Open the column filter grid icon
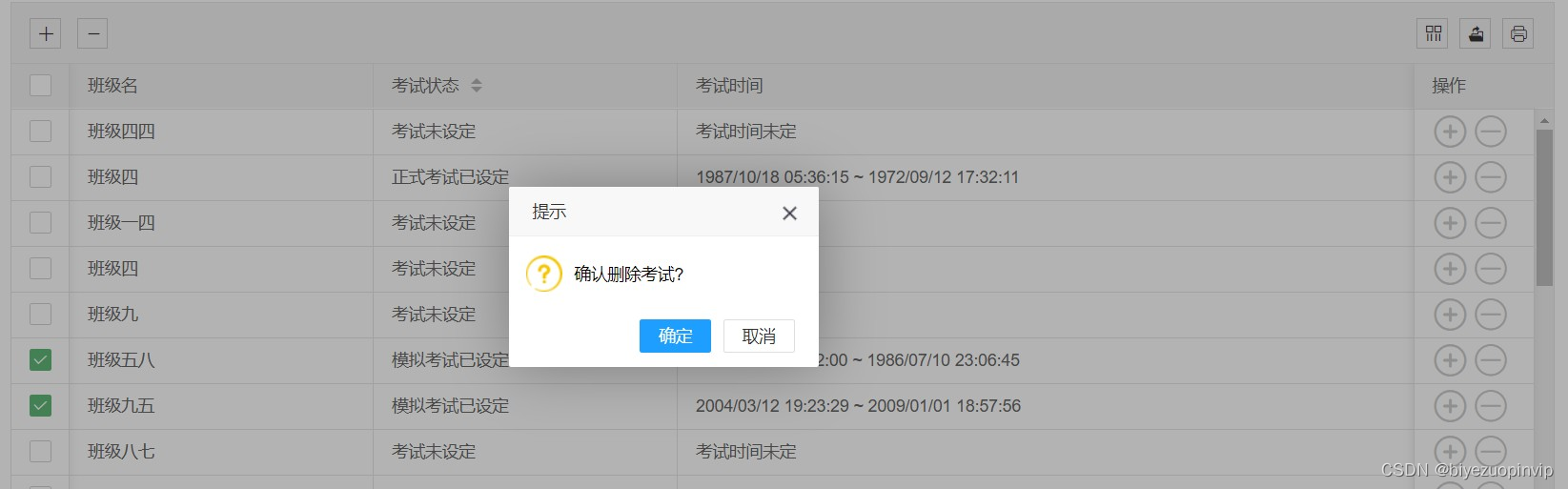 [x=1433, y=33]
